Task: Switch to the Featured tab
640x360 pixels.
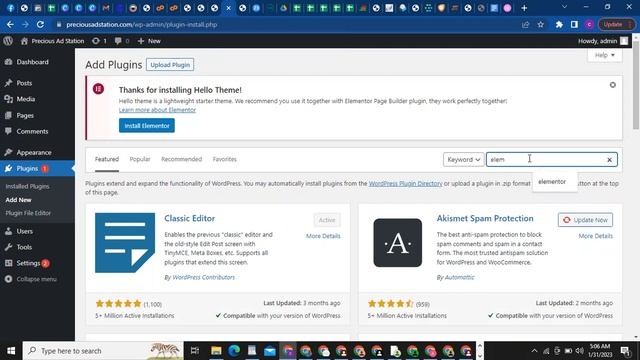Action: click(107, 159)
